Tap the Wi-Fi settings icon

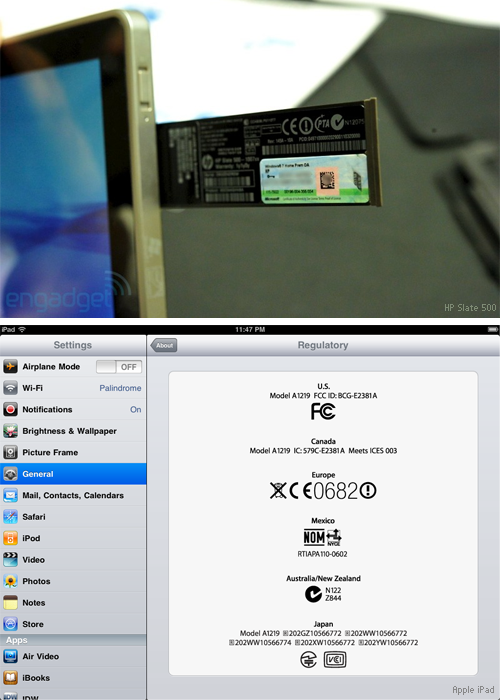10,388
